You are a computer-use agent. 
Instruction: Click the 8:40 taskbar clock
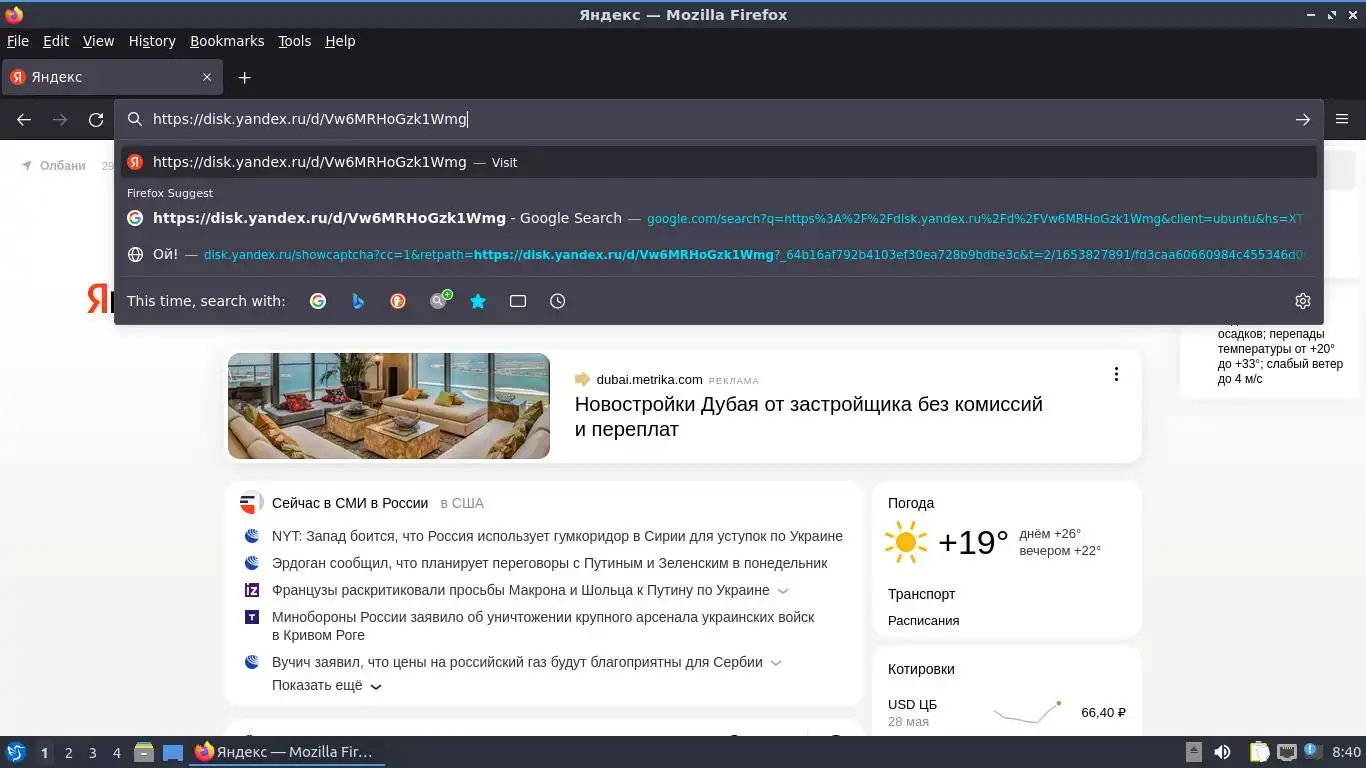[1346, 752]
